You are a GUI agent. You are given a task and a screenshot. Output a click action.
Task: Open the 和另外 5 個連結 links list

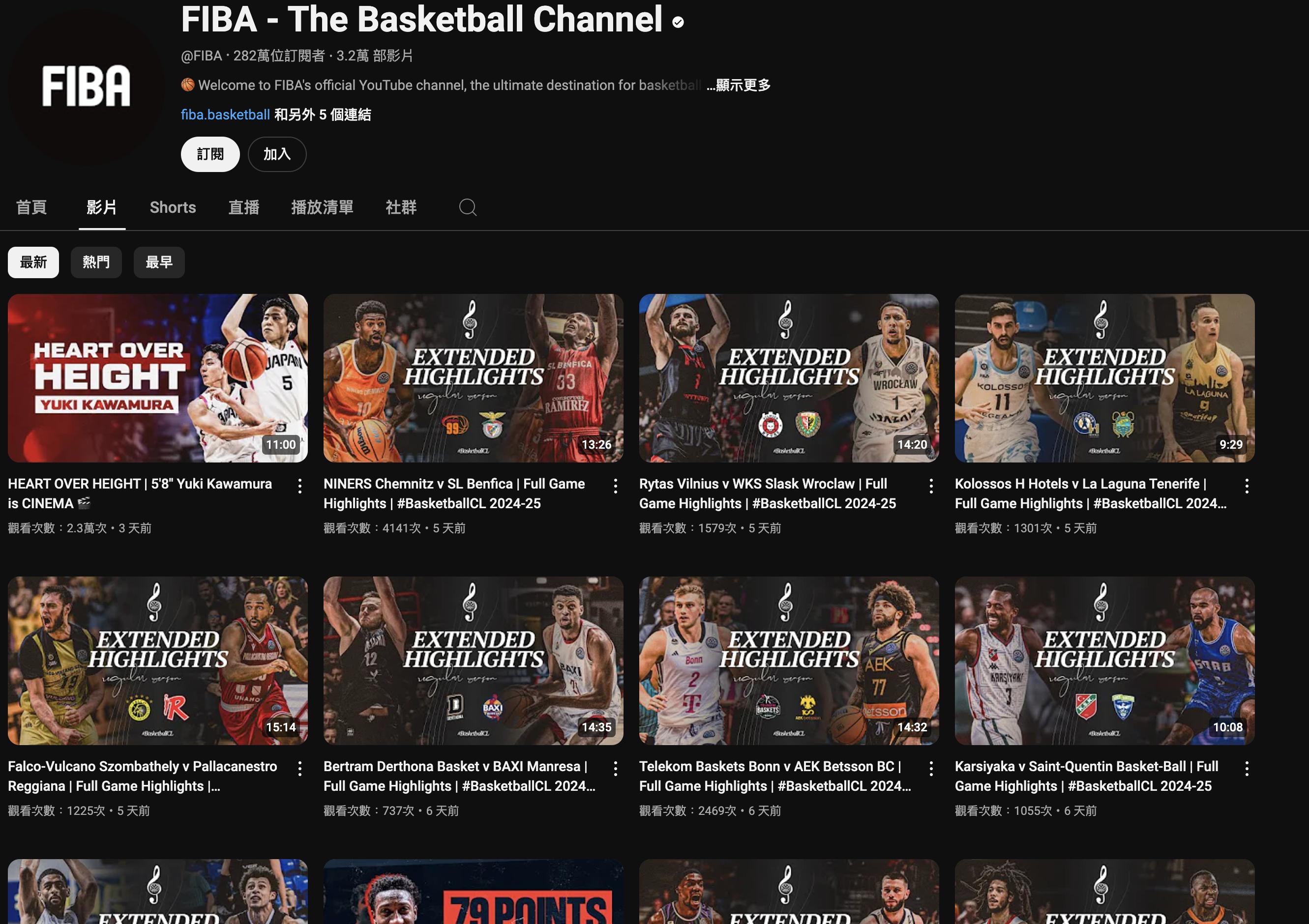(x=323, y=115)
